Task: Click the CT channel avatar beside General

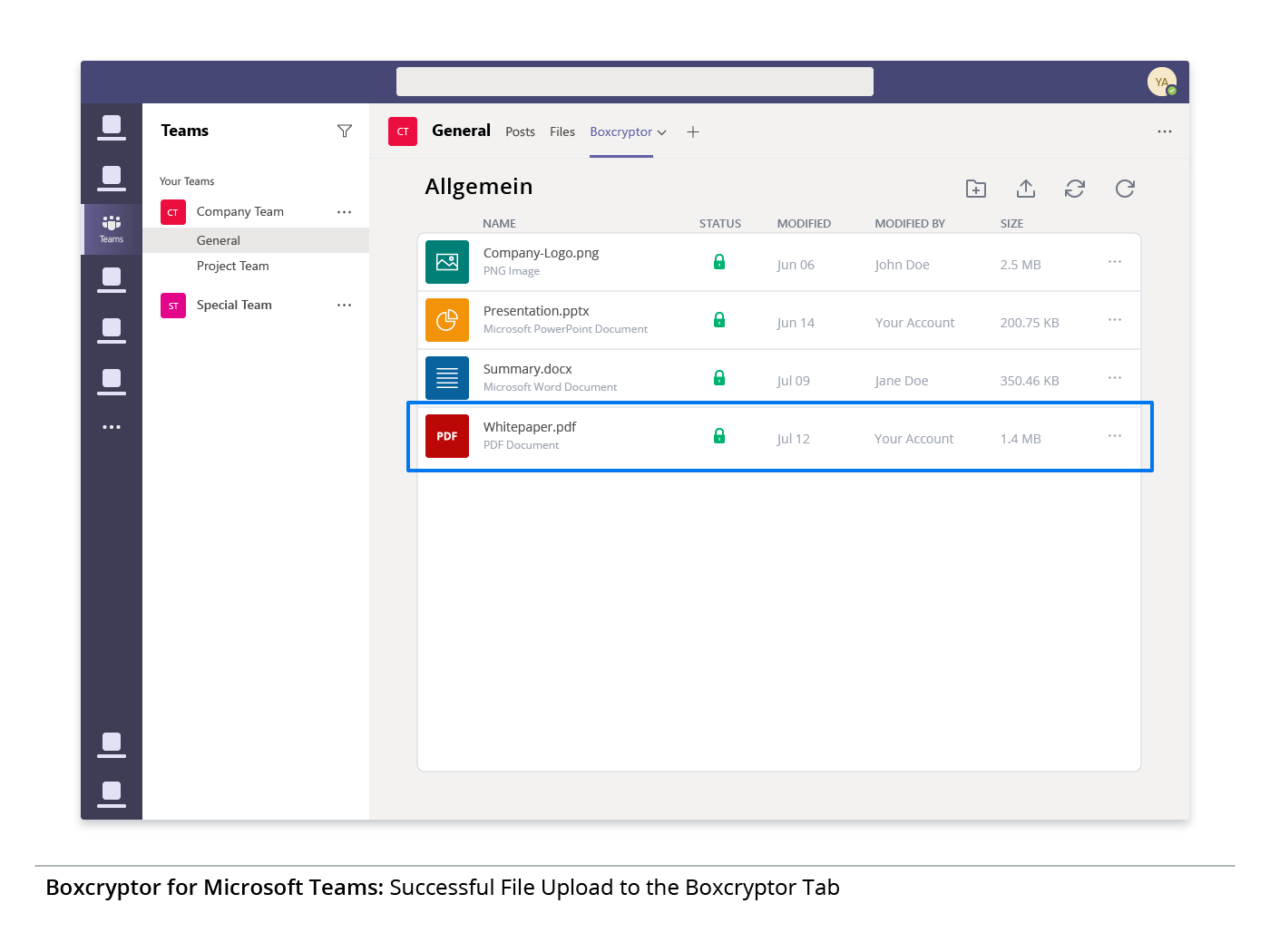Action: tap(403, 131)
